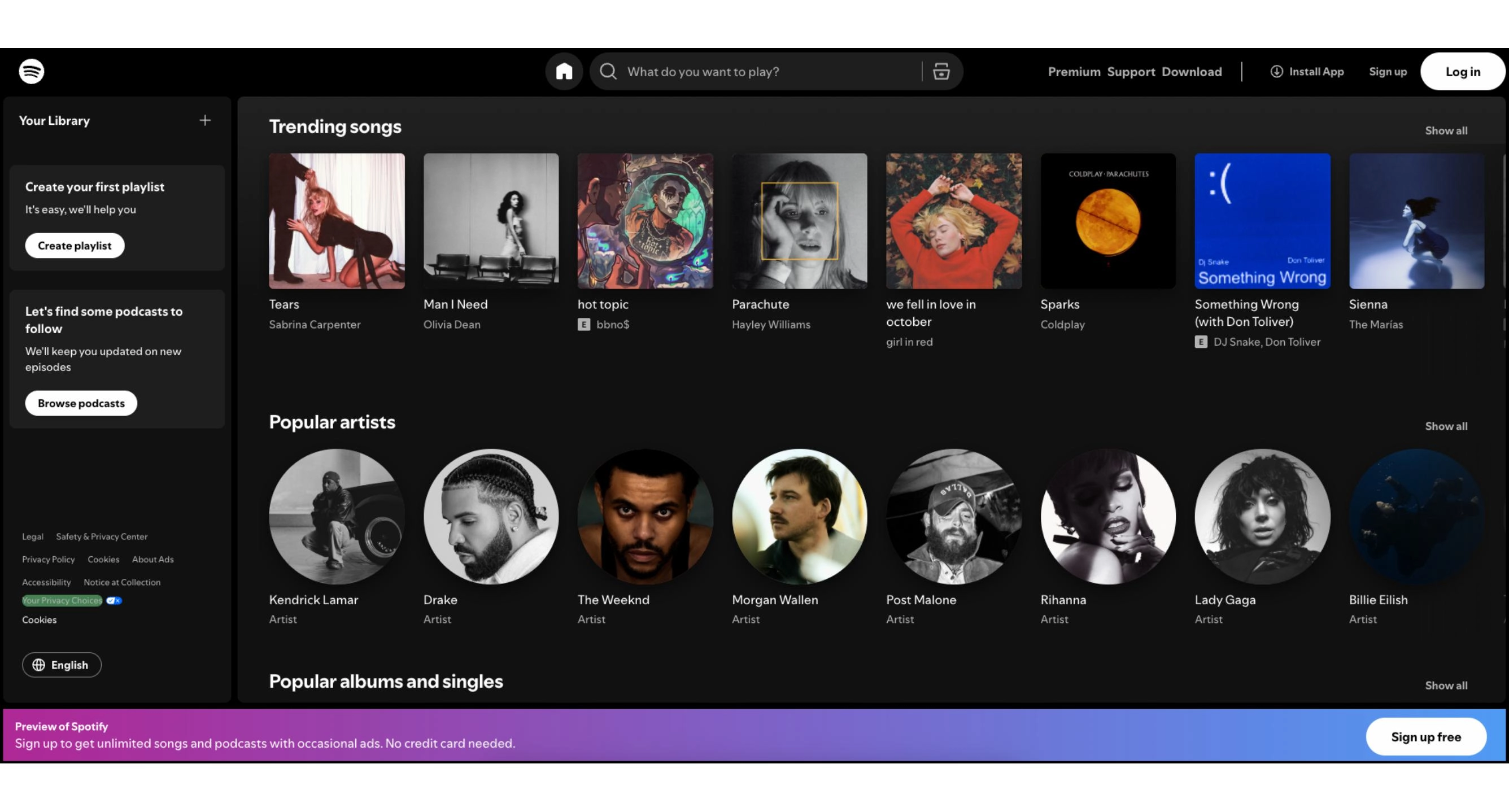This screenshot has height=812, width=1509.
Task: Open the Man I Need cover art
Action: coord(491,221)
